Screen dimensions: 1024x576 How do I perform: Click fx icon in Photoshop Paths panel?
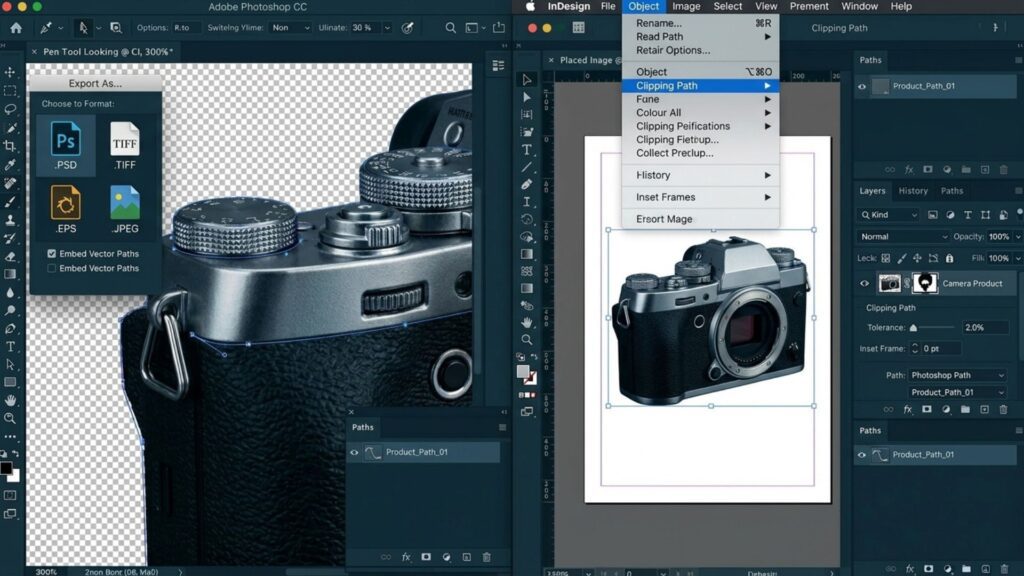(406, 557)
